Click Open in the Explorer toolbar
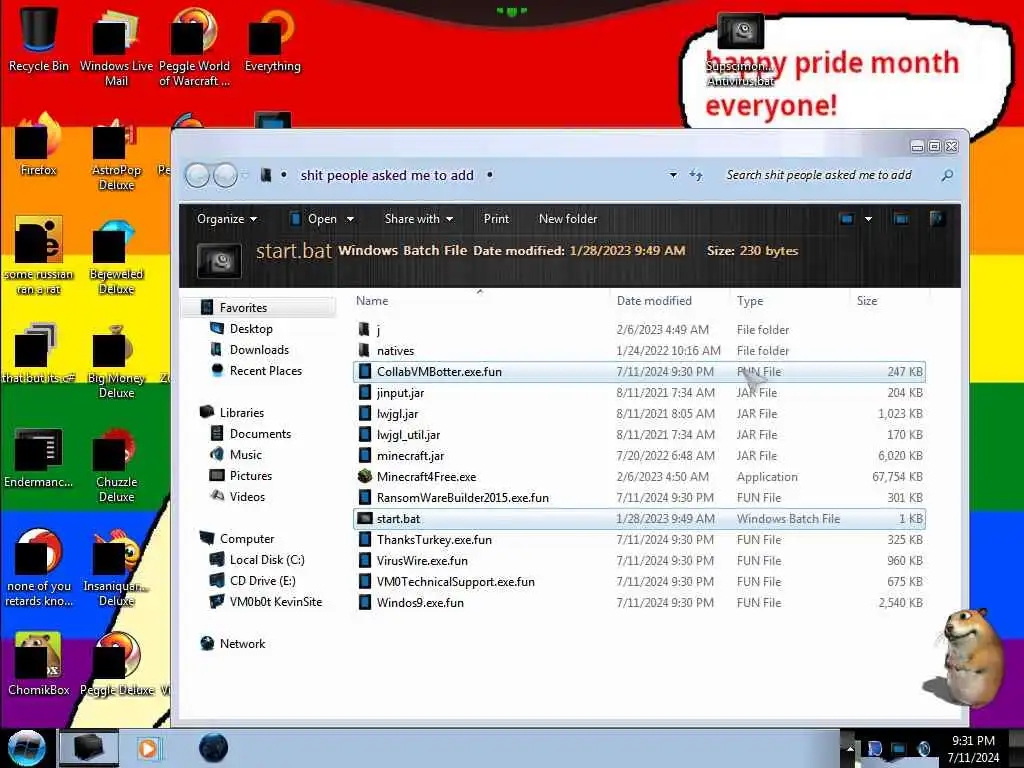 pos(313,219)
